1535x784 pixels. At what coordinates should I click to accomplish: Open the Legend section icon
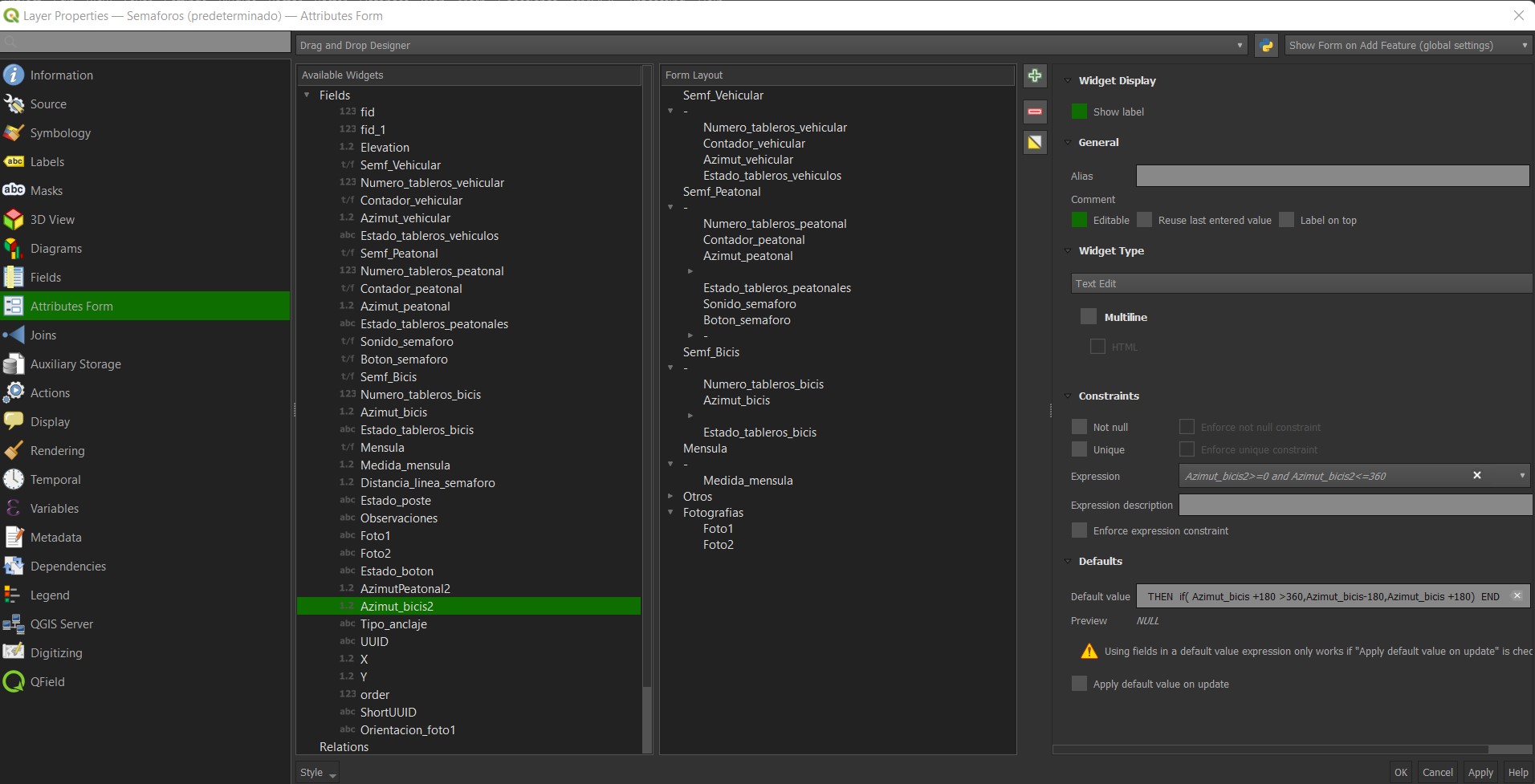(x=14, y=595)
